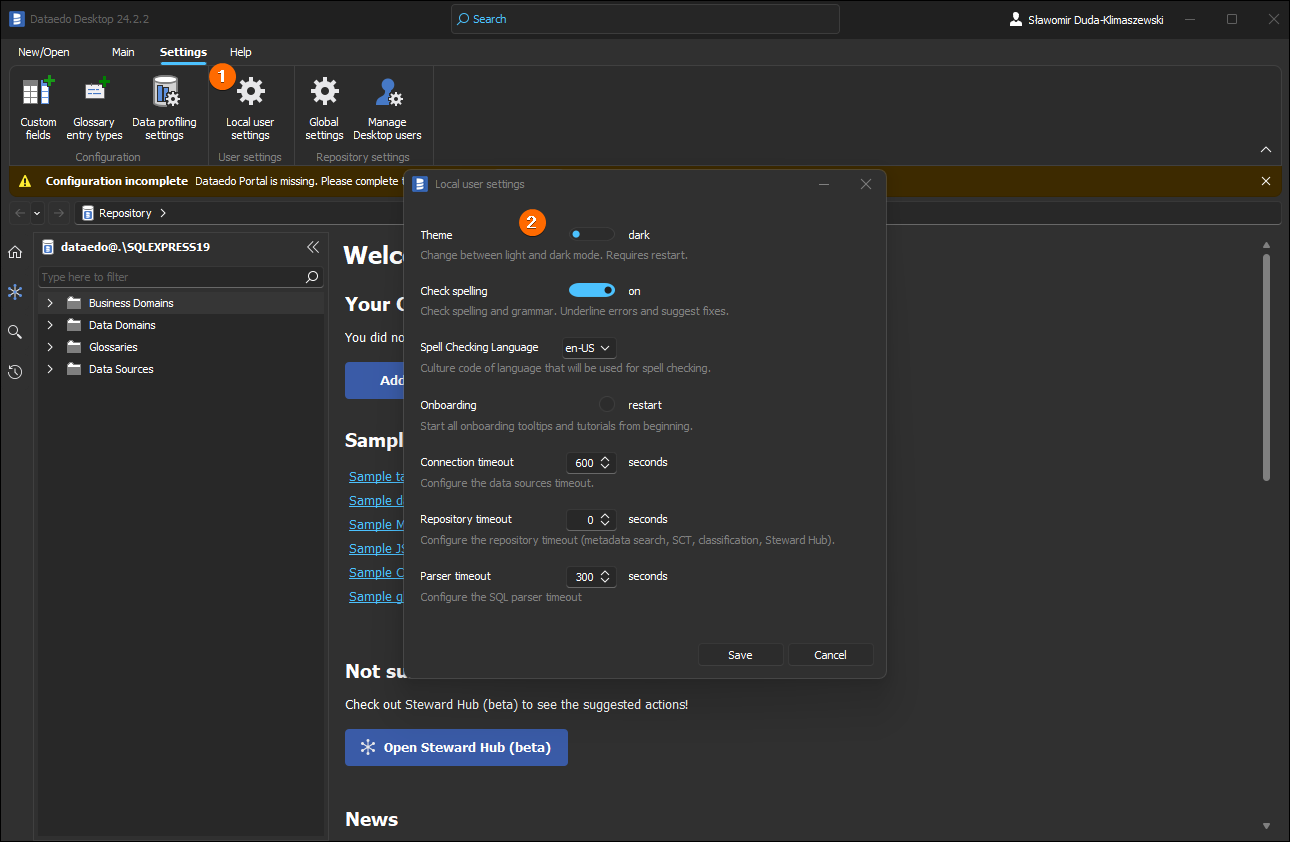The image size is (1290, 842).
Task: Click the Repository breadcrumb database icon
Action: tap(88, 213)
